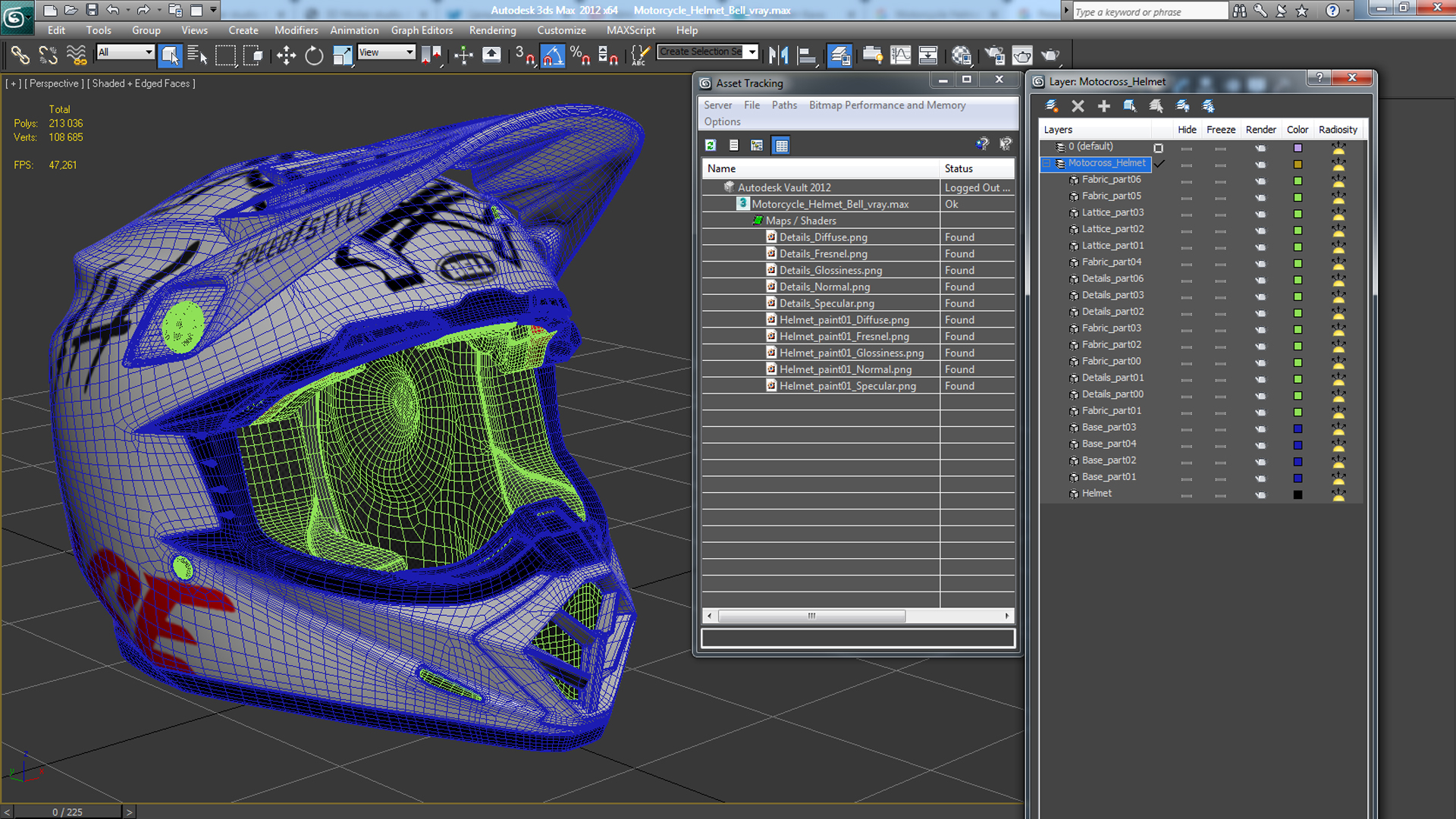
Task: Click Edit Named Selection Sets icon
Action: 640,55
